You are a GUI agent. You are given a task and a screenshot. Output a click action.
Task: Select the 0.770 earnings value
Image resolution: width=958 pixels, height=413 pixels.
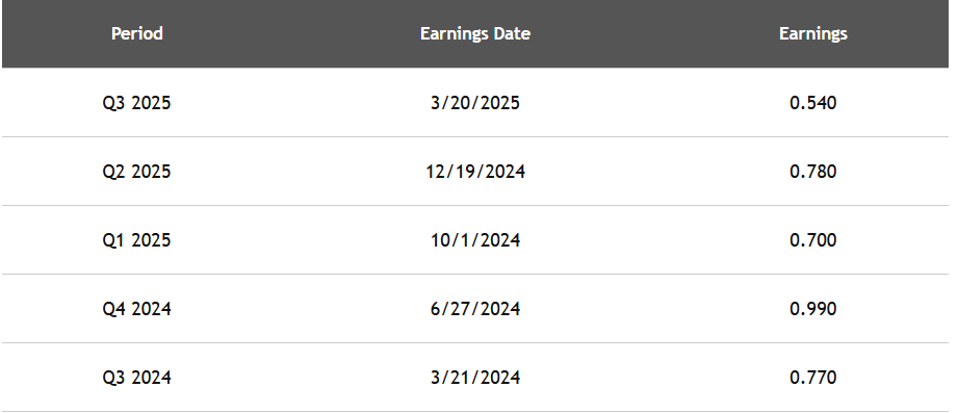[813, 378]
